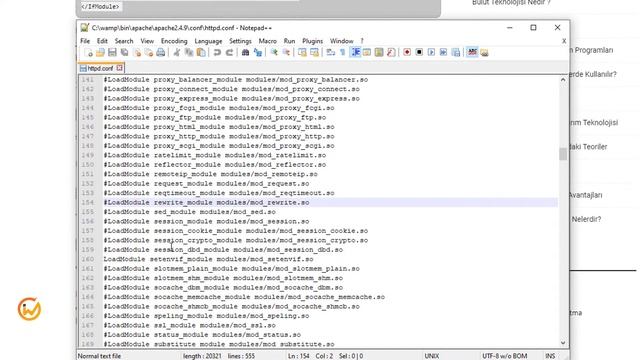
Task: Create a new file with the New toolbar icon
Action: click(x=88, y=52)
